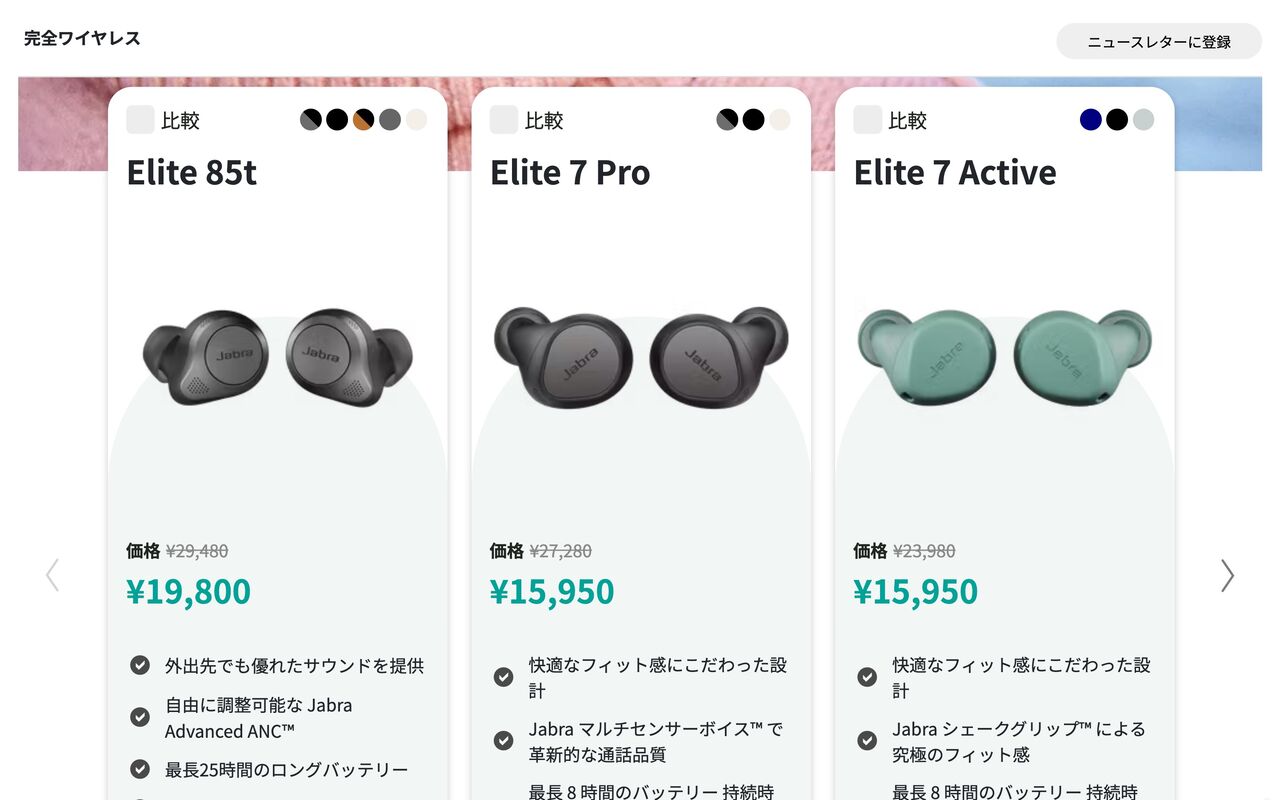The width and height of the screenshot is (1280, 800).
Task: Click ニュースレターに登録 button
Action: [1159, 41]
